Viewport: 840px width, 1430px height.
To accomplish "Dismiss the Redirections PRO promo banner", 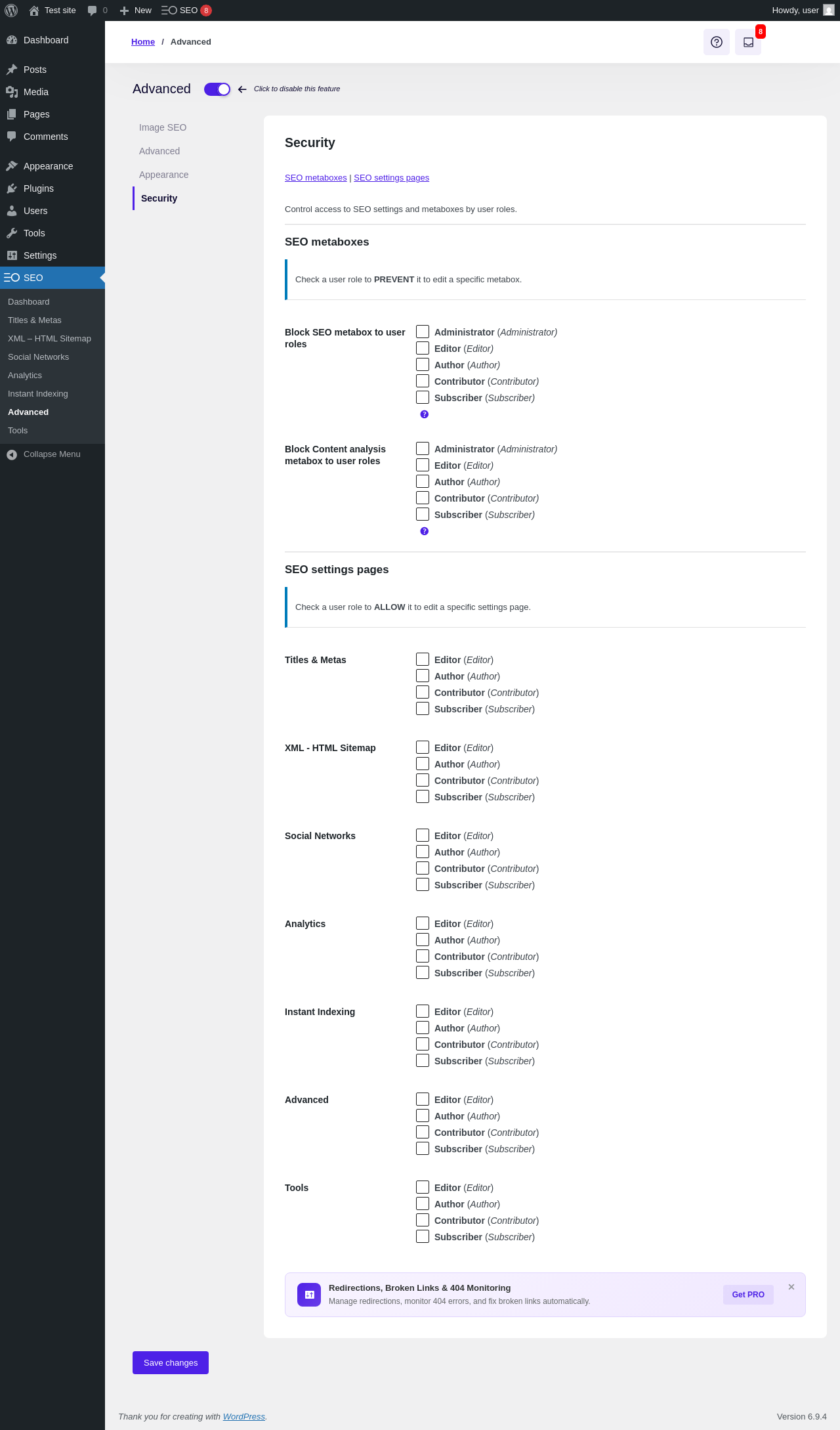I will (791, 1287).
